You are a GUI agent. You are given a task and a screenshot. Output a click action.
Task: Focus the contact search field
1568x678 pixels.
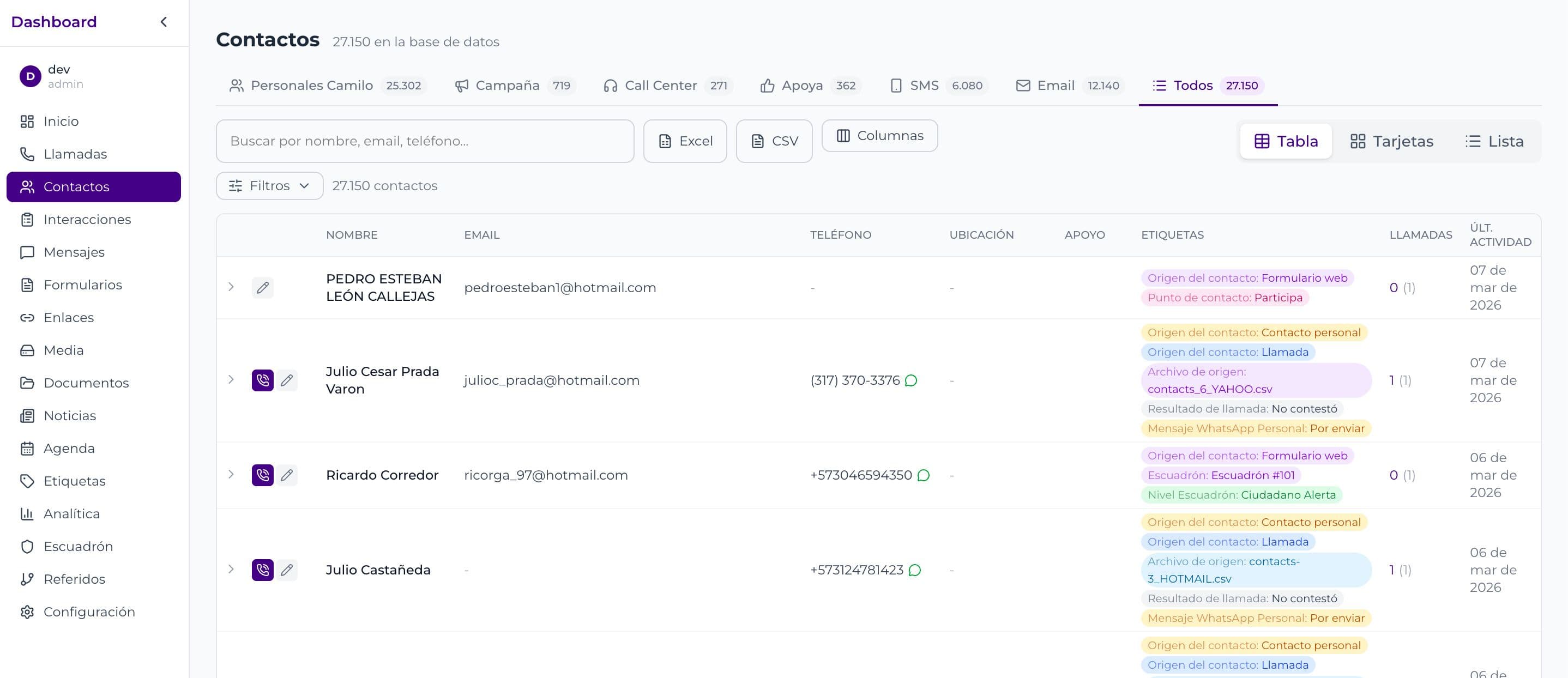click(x=424, y=141)
